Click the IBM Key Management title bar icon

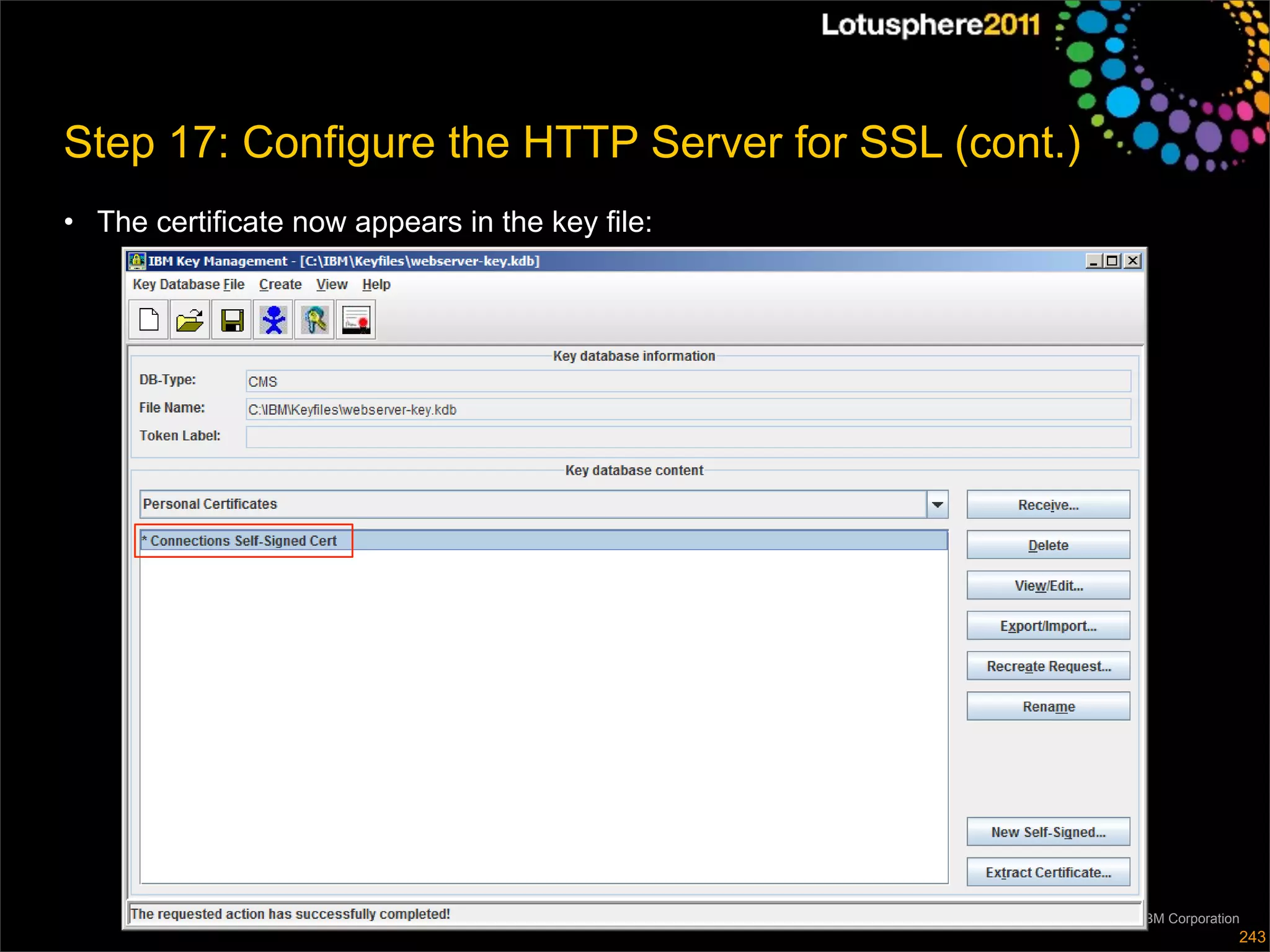point(137,261)
